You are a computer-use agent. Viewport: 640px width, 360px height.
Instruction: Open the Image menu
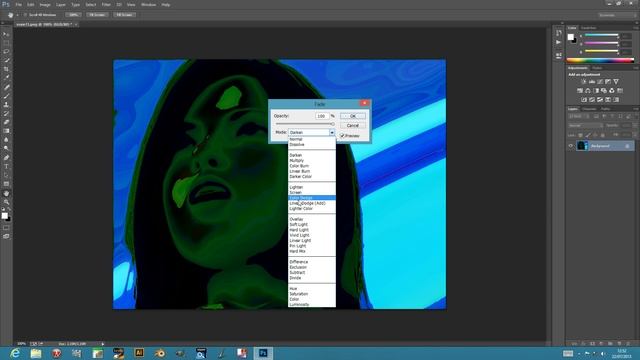pos(45,4)
